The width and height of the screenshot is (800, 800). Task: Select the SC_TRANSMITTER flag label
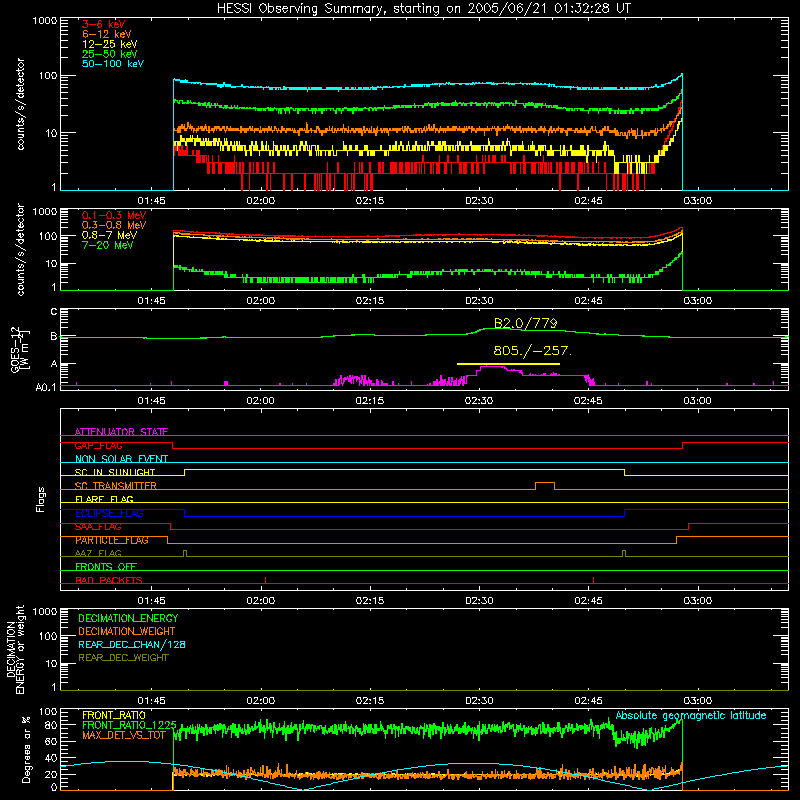pos(116,486)
